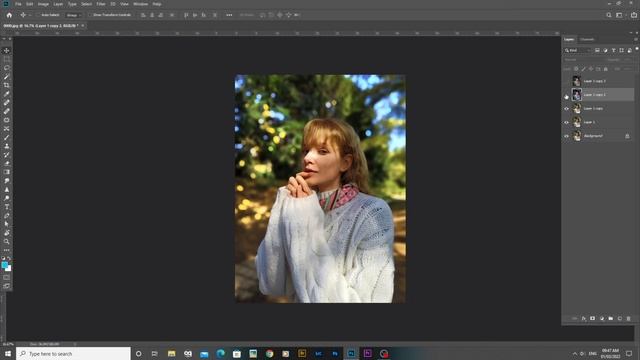Image resolution: width=640 pixels, height=360 pixels.
Task: Select the Path Selection arrow tool
Action: click(7, 224)
